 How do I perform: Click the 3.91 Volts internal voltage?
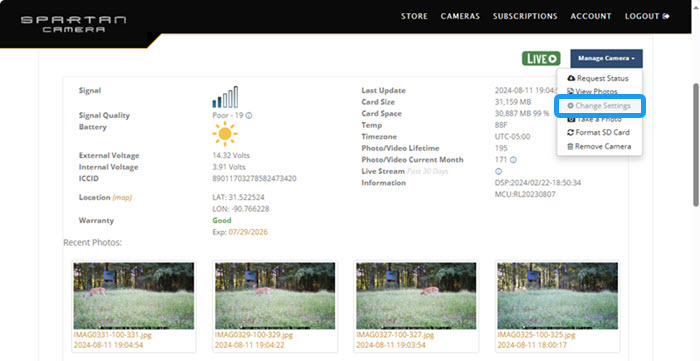[x=229, y=167]
